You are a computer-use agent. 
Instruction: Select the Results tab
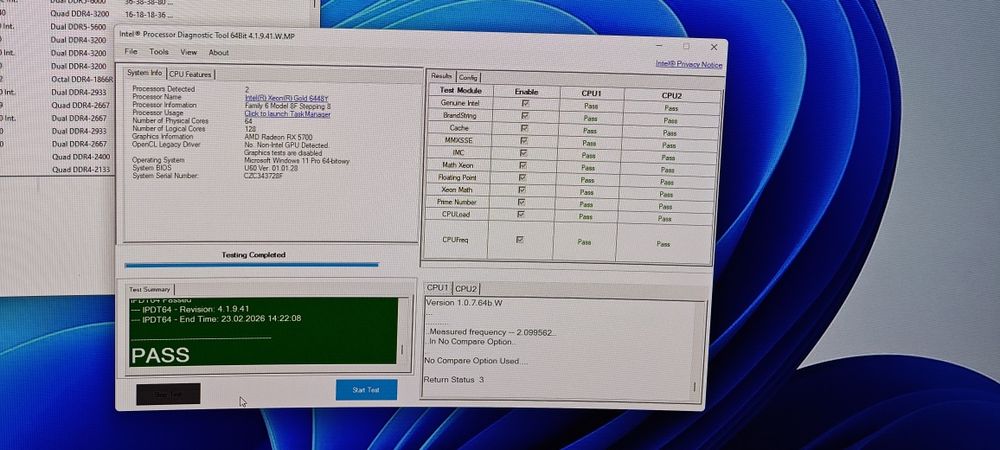pyautogui.click(x=441, y=76)
